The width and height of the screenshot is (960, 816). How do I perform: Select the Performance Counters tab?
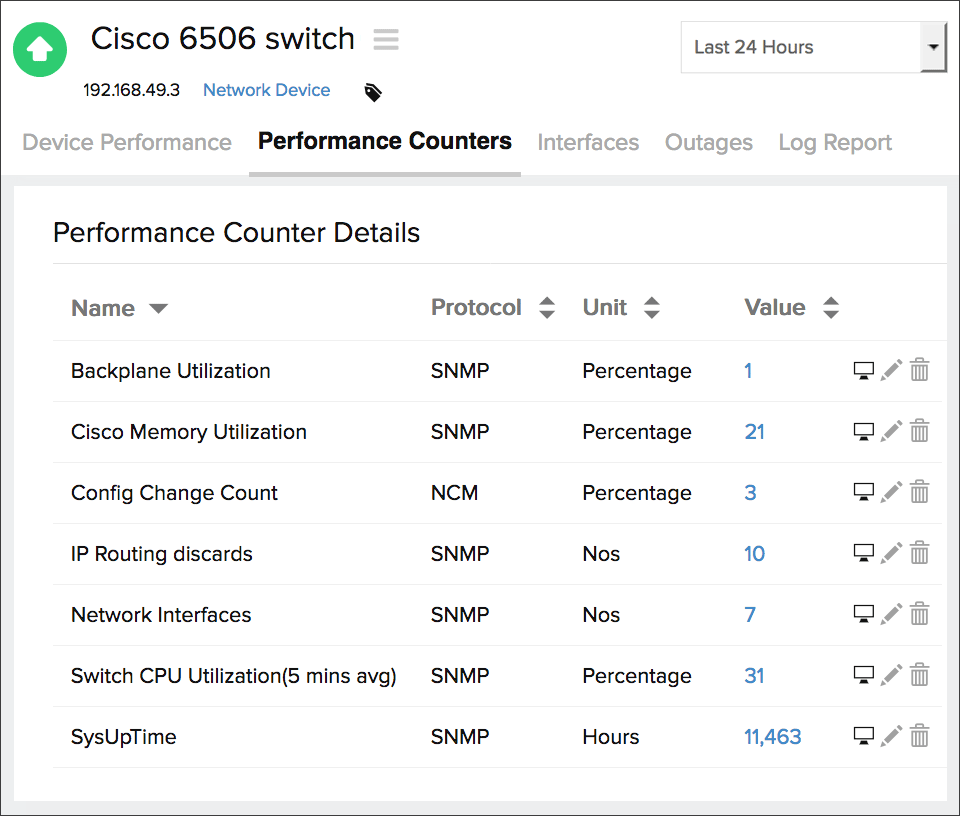[x=384, y=141]
